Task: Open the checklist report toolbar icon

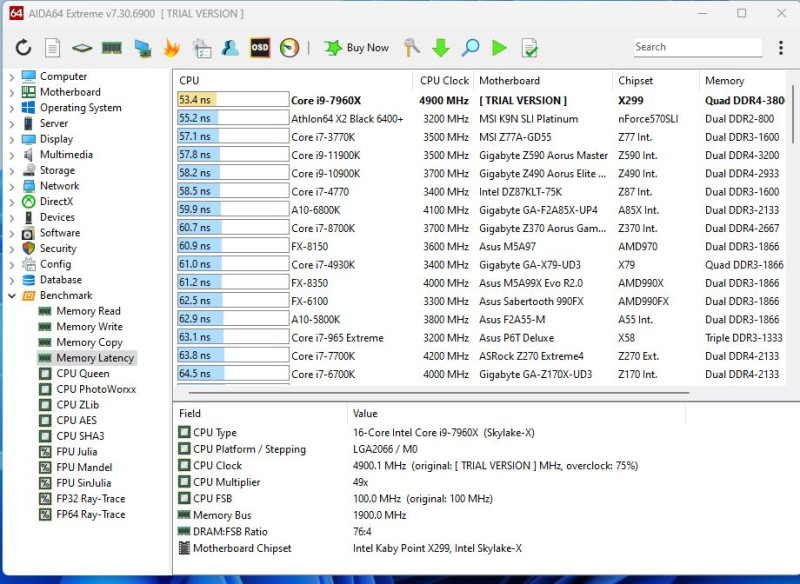Action: click(201, 48)
